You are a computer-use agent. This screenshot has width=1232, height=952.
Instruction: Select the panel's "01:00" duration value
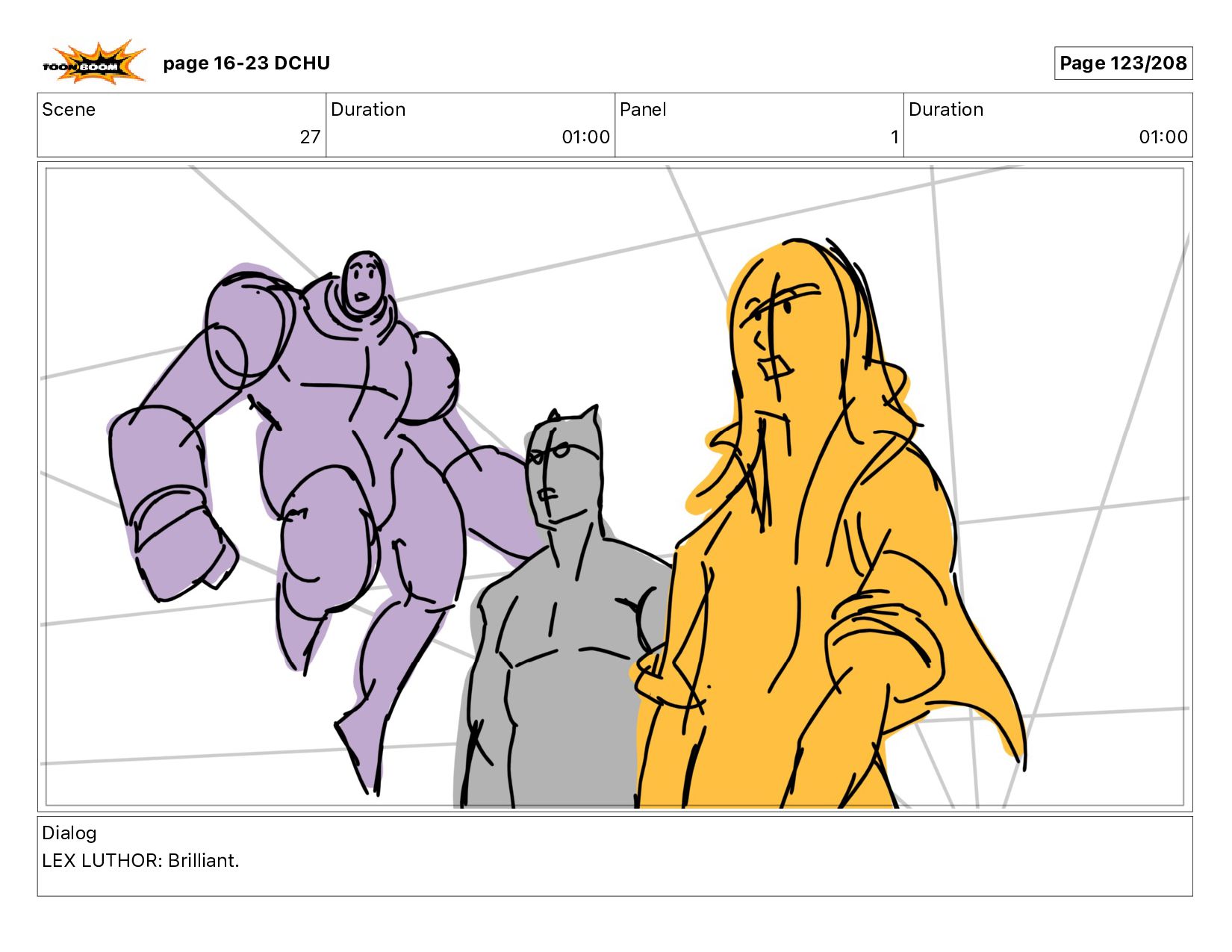point(1163,137)
